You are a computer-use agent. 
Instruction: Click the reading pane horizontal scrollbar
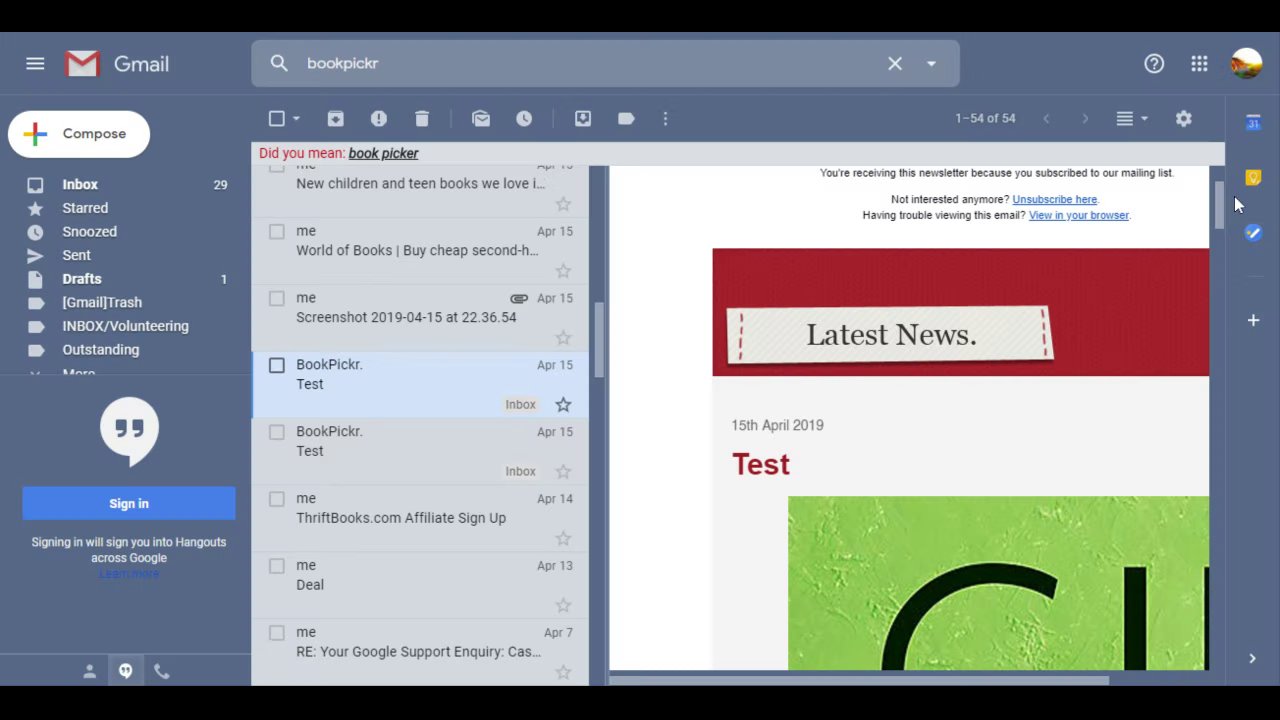coord(860,681)
